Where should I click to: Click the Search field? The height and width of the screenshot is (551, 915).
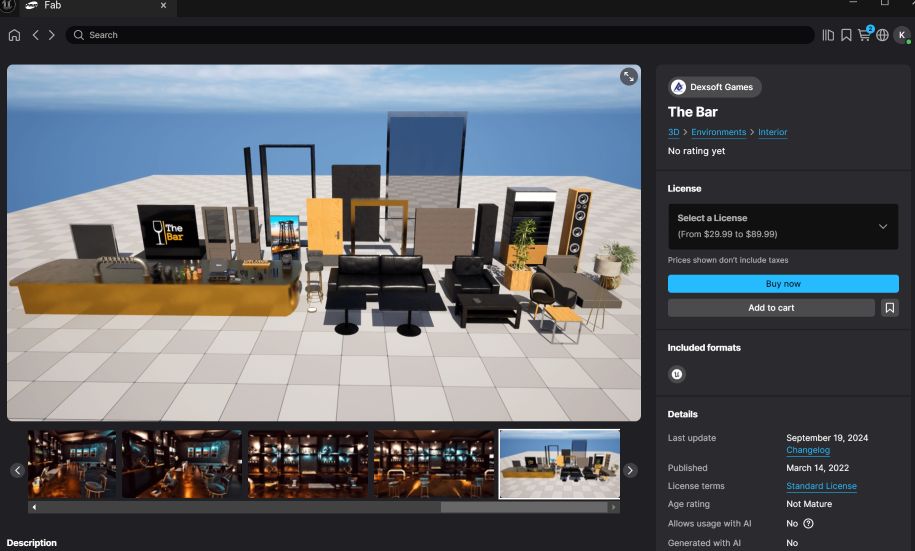pyautogui.click(x=440, y=35)
